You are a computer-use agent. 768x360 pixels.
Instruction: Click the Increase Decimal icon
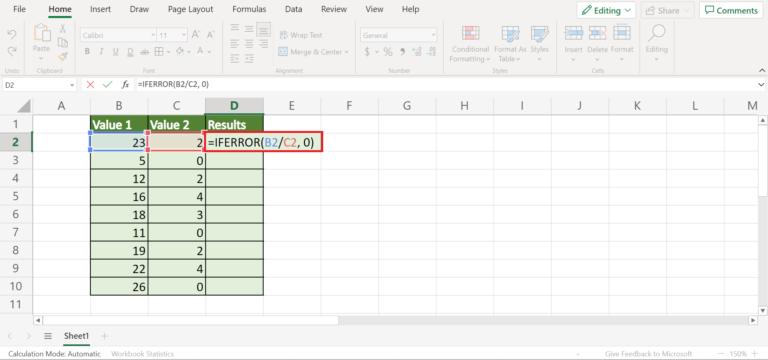pos(417,51)
